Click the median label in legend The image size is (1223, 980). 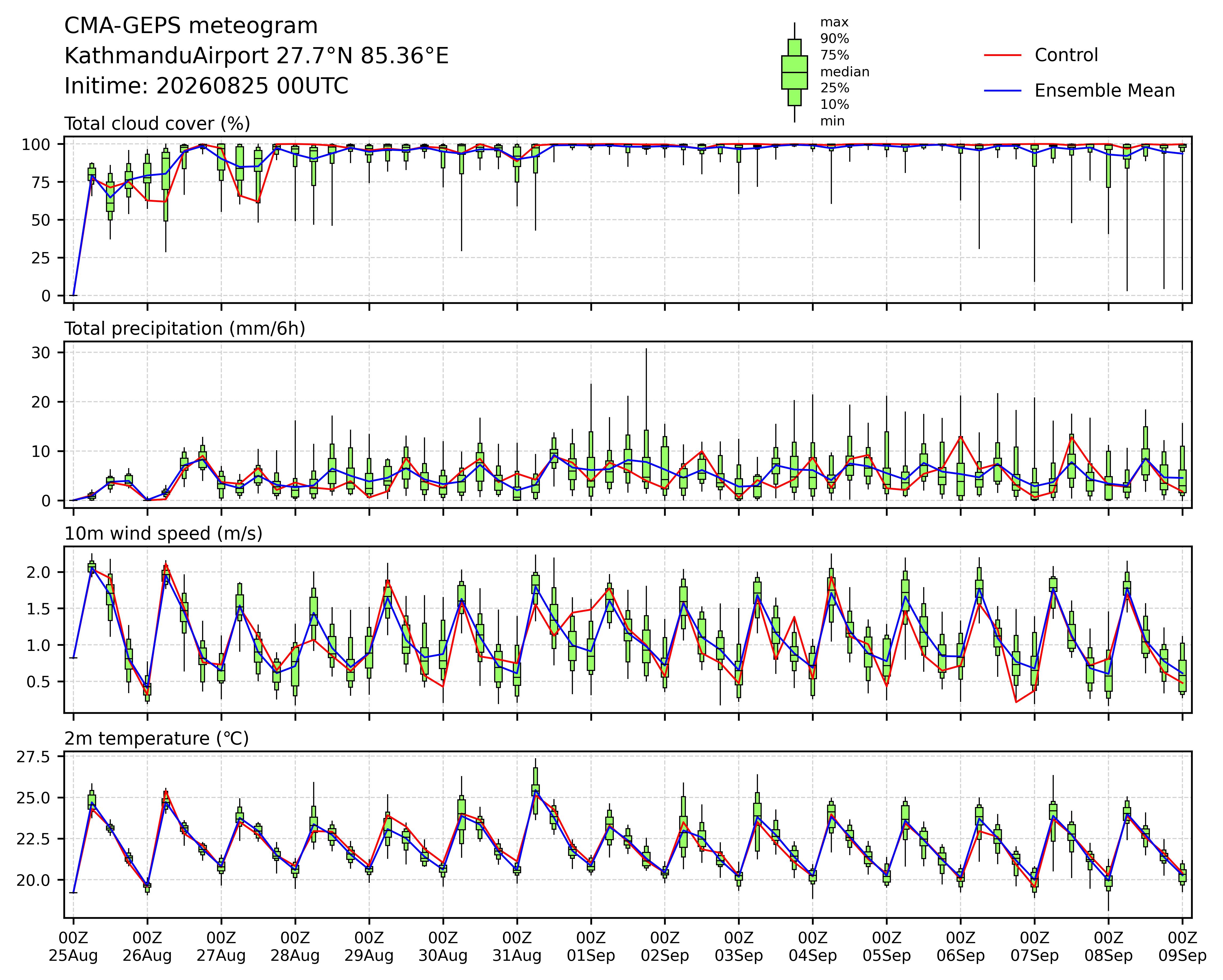(845, 72)
